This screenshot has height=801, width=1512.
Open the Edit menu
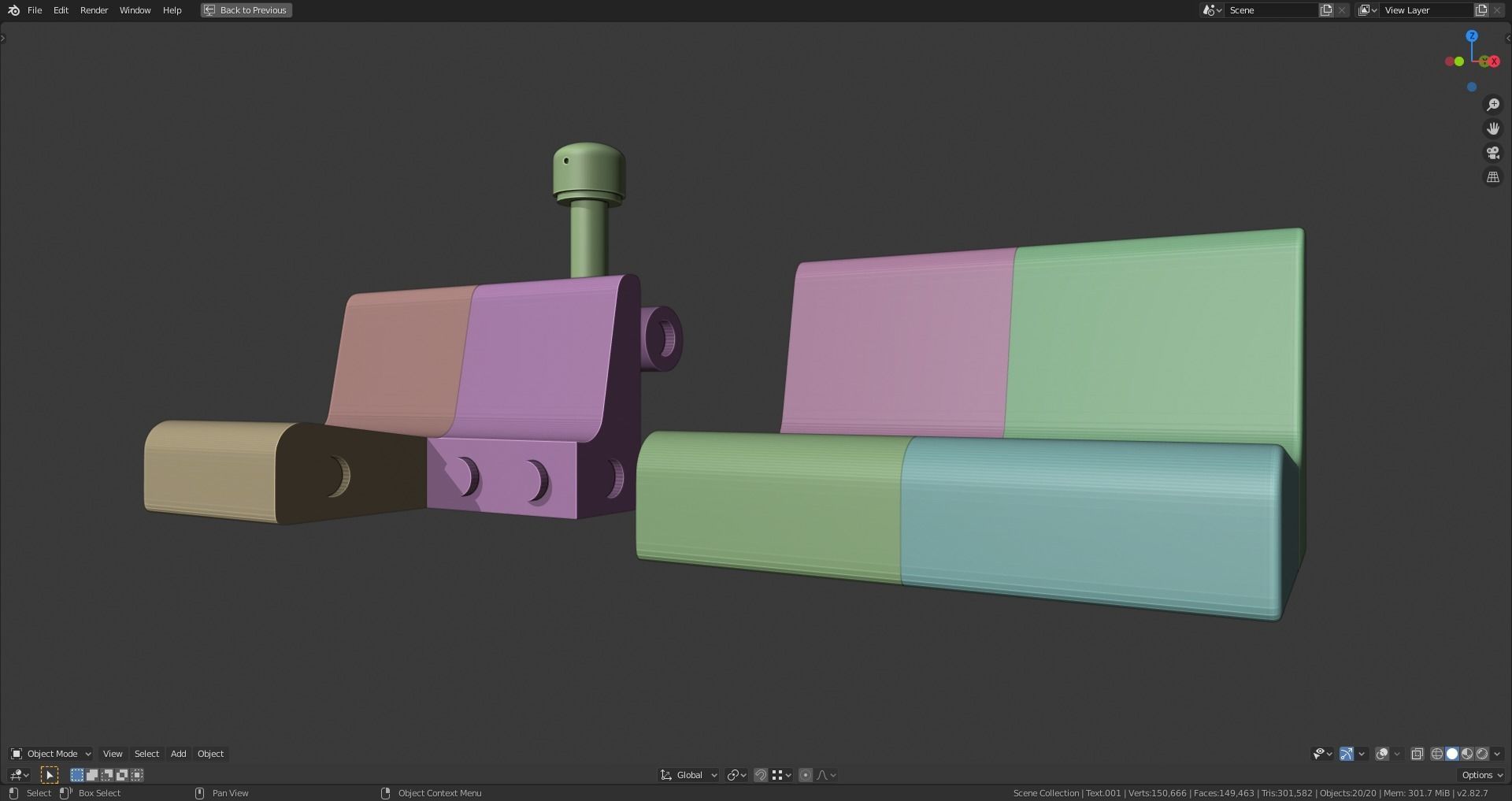pos(61,10)
